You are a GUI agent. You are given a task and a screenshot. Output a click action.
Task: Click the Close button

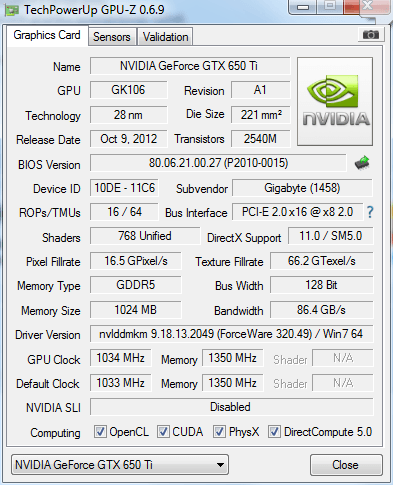click(x=346, y=464)
